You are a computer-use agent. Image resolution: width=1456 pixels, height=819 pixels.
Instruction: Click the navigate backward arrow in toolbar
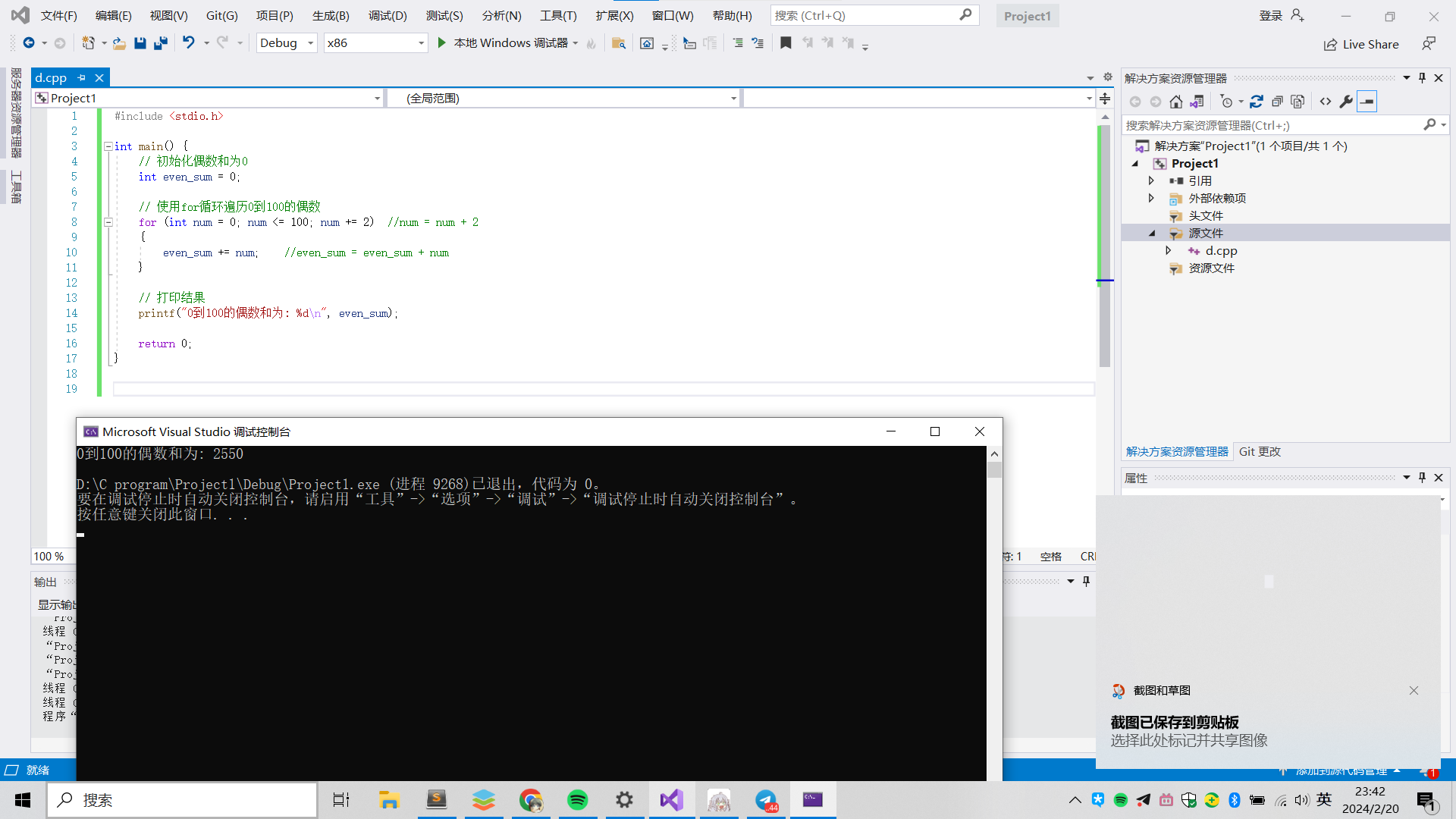[29, 43]
